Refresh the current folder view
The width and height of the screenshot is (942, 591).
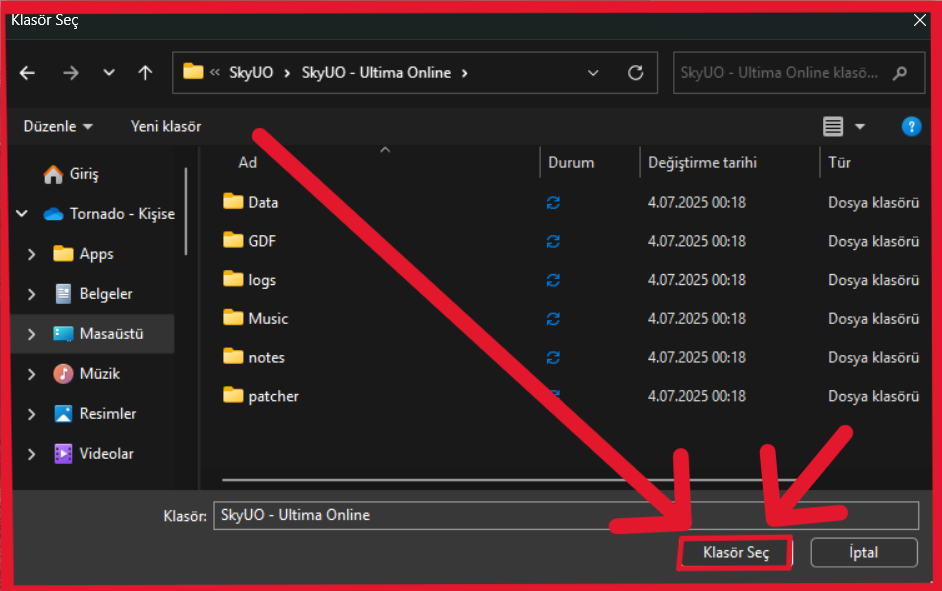click(x=636, y=73)
